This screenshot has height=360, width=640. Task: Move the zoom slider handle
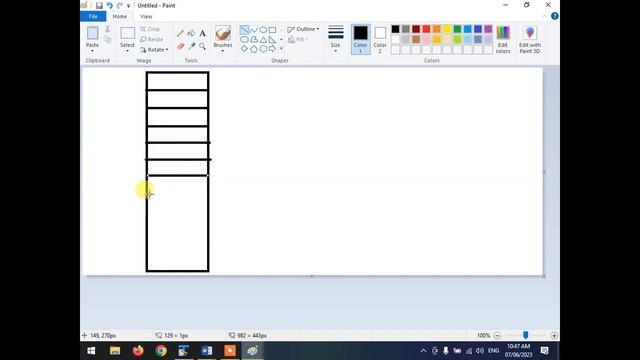(x=526, y=335)
